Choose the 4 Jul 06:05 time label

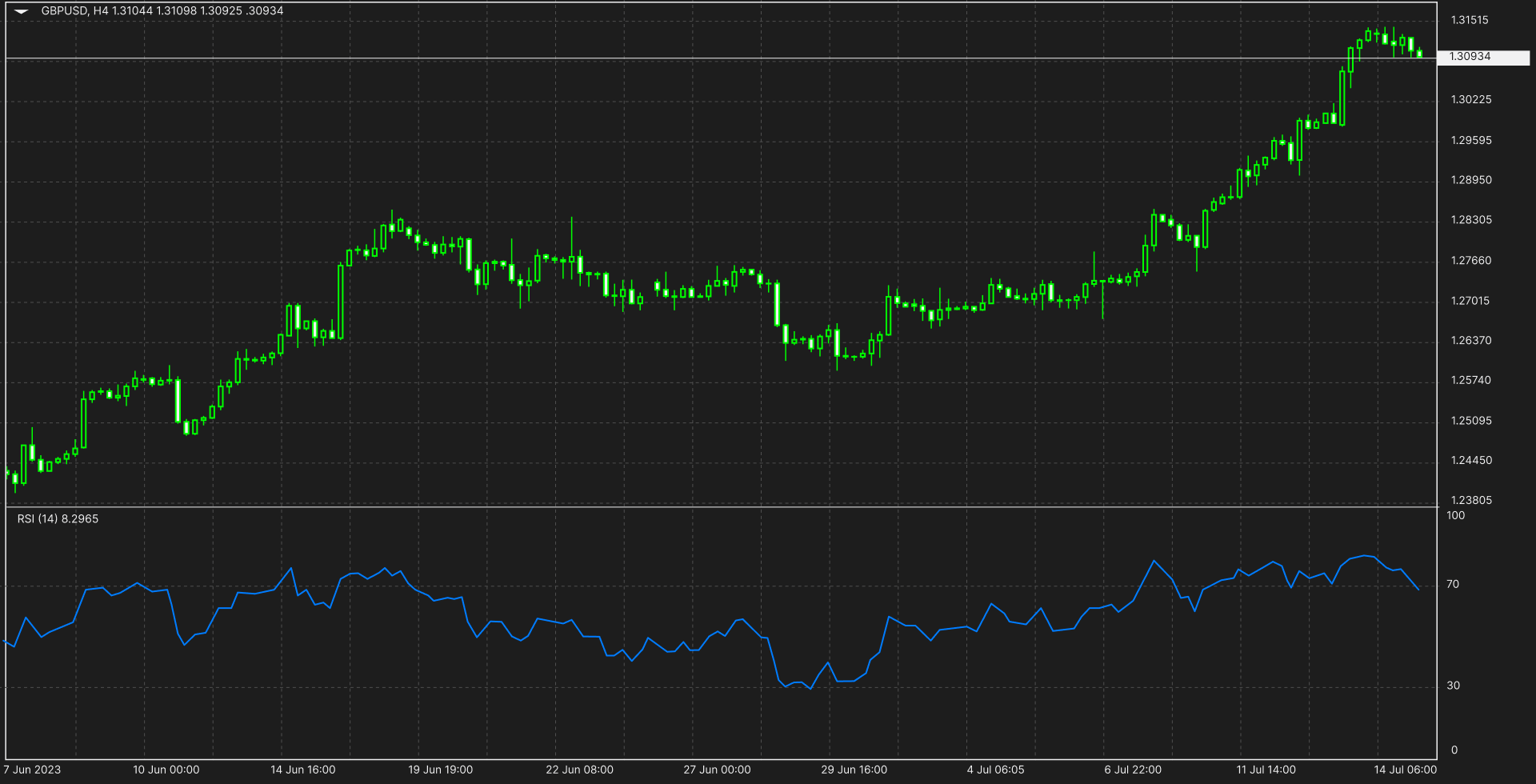[995, 770]
